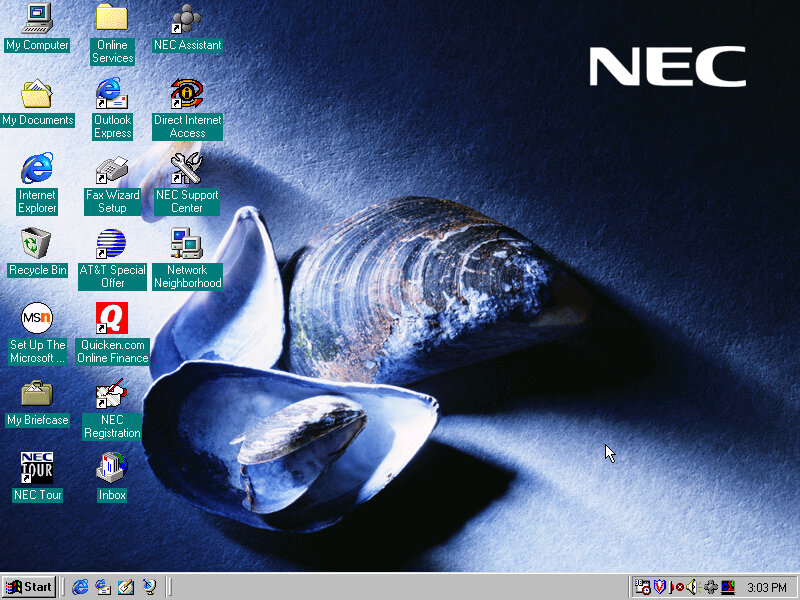Launch Internet Explorer from Quick Launch bar
This screenshot has width=800, height=600.
(x=81, y=587)
